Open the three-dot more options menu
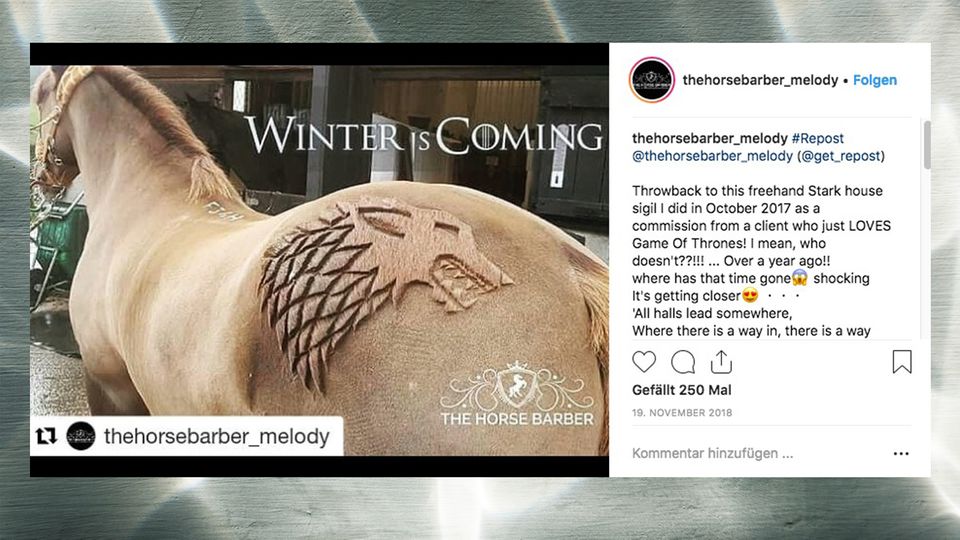The height and width of the screenshot is (540, 960). (x=901, y=454)
